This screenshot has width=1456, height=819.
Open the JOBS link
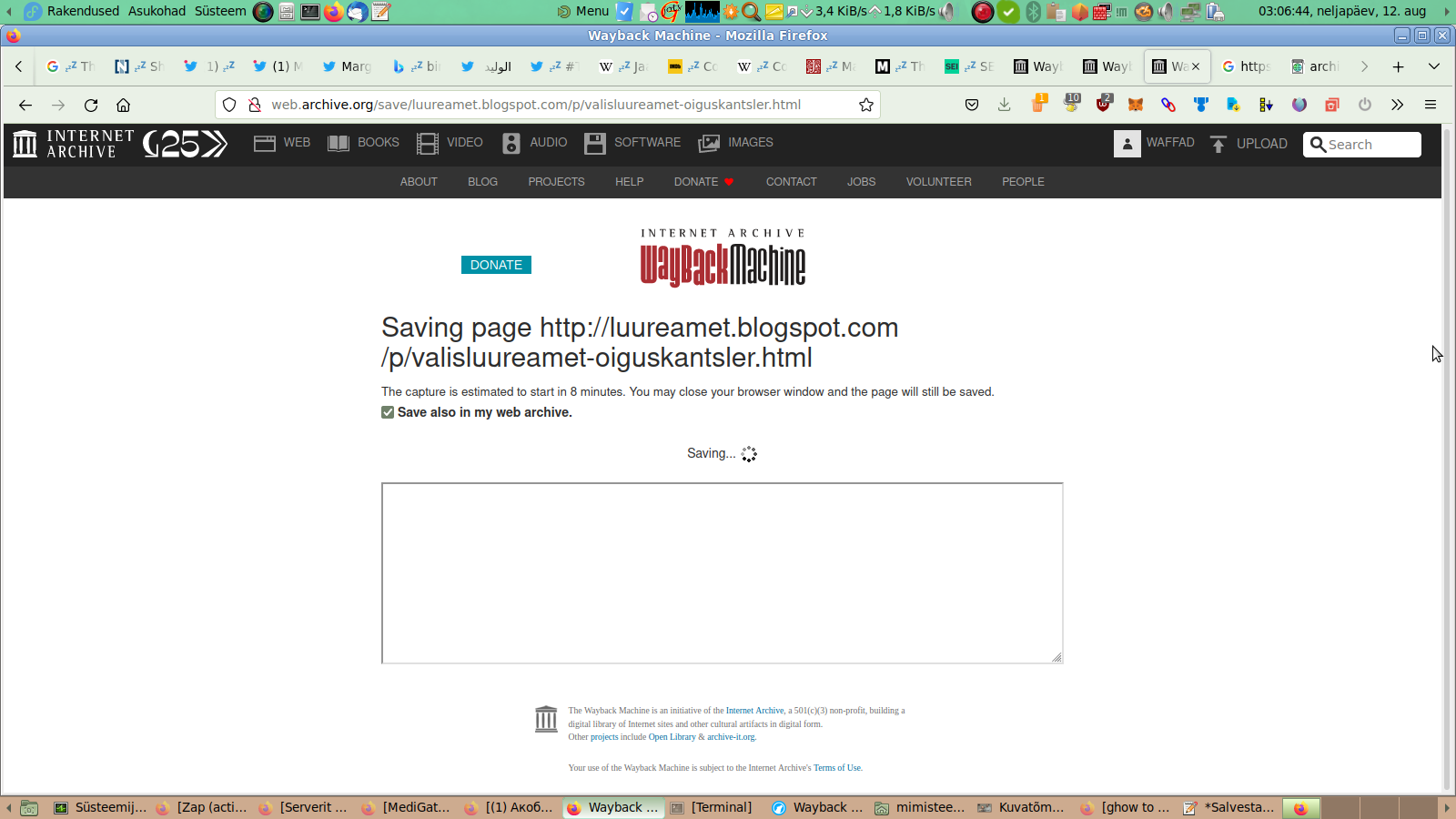coord(861,182)
